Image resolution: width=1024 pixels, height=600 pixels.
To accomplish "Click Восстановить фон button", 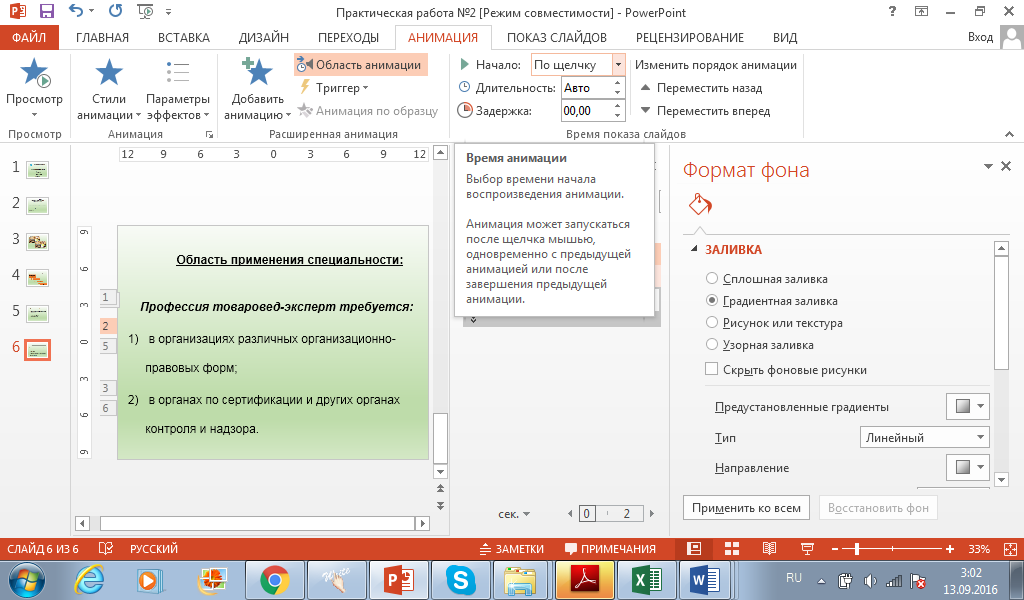I will point(878,507).
